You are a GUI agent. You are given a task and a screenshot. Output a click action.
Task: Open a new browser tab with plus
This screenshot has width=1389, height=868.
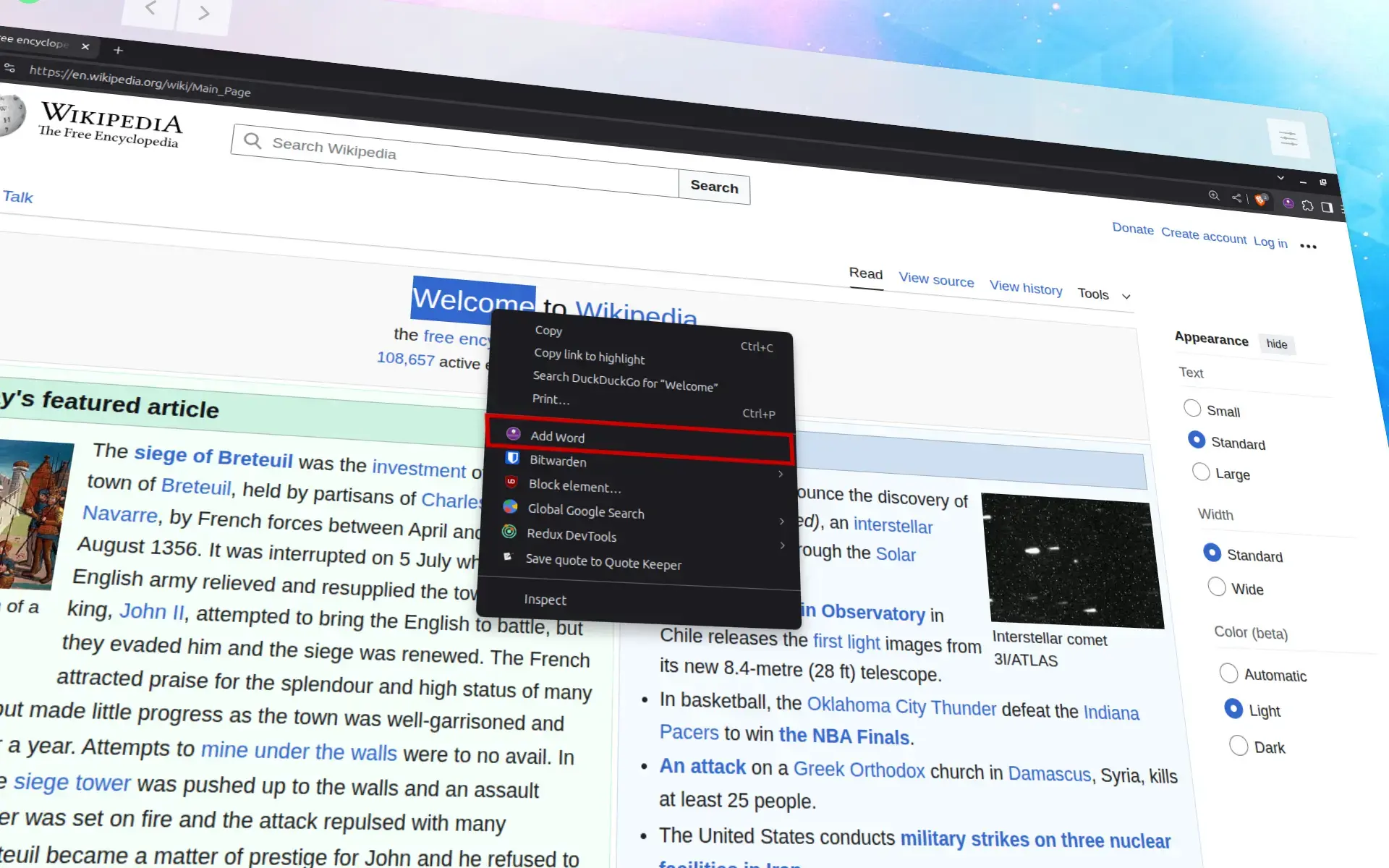[119, 50]
